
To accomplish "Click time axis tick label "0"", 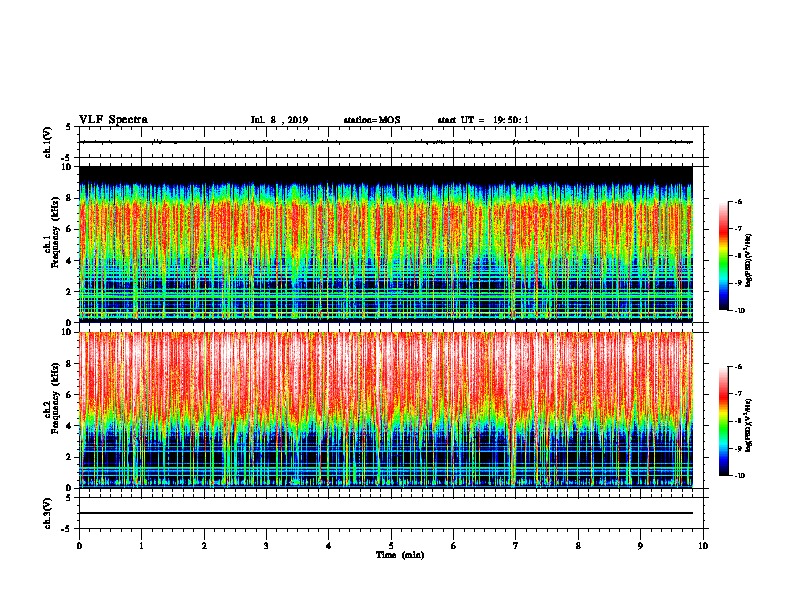I will 79,546.
